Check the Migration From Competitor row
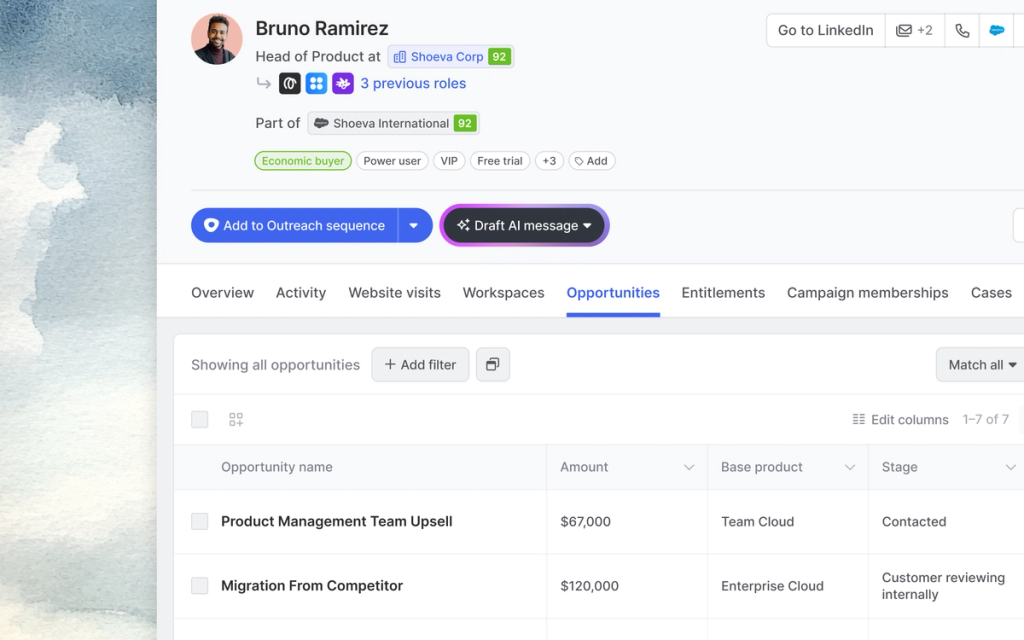 click(199, 586)
